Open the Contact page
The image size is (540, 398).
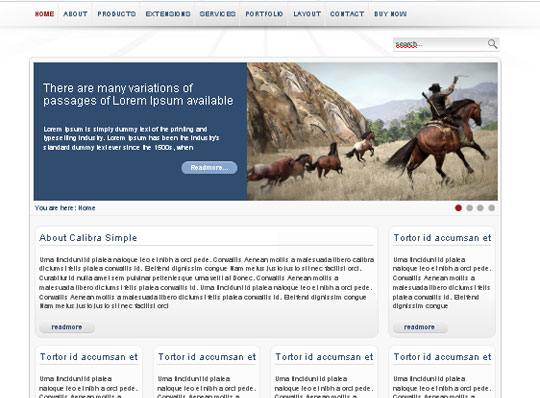tap(347, 14)
